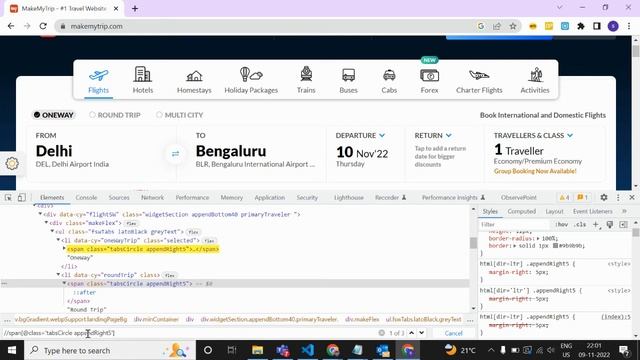The width and height of the screenshot is (640, 360).
Task: Collapse the roundTrip li node
Action: point(58,275)
